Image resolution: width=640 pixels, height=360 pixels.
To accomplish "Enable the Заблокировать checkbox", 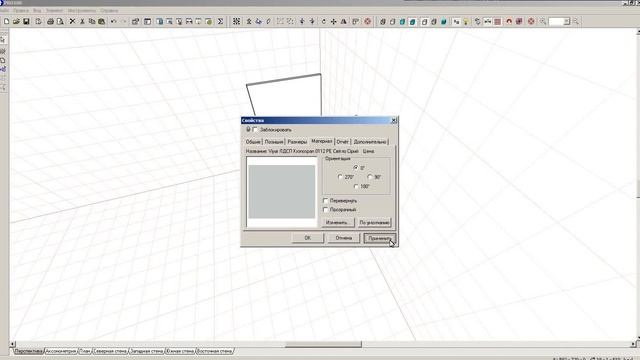I will (255, 129).
